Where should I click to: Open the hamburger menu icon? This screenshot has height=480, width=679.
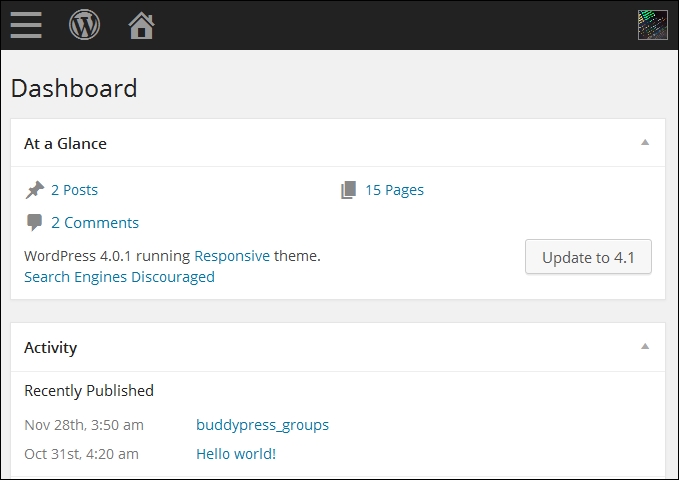click(x=26, y=25)
